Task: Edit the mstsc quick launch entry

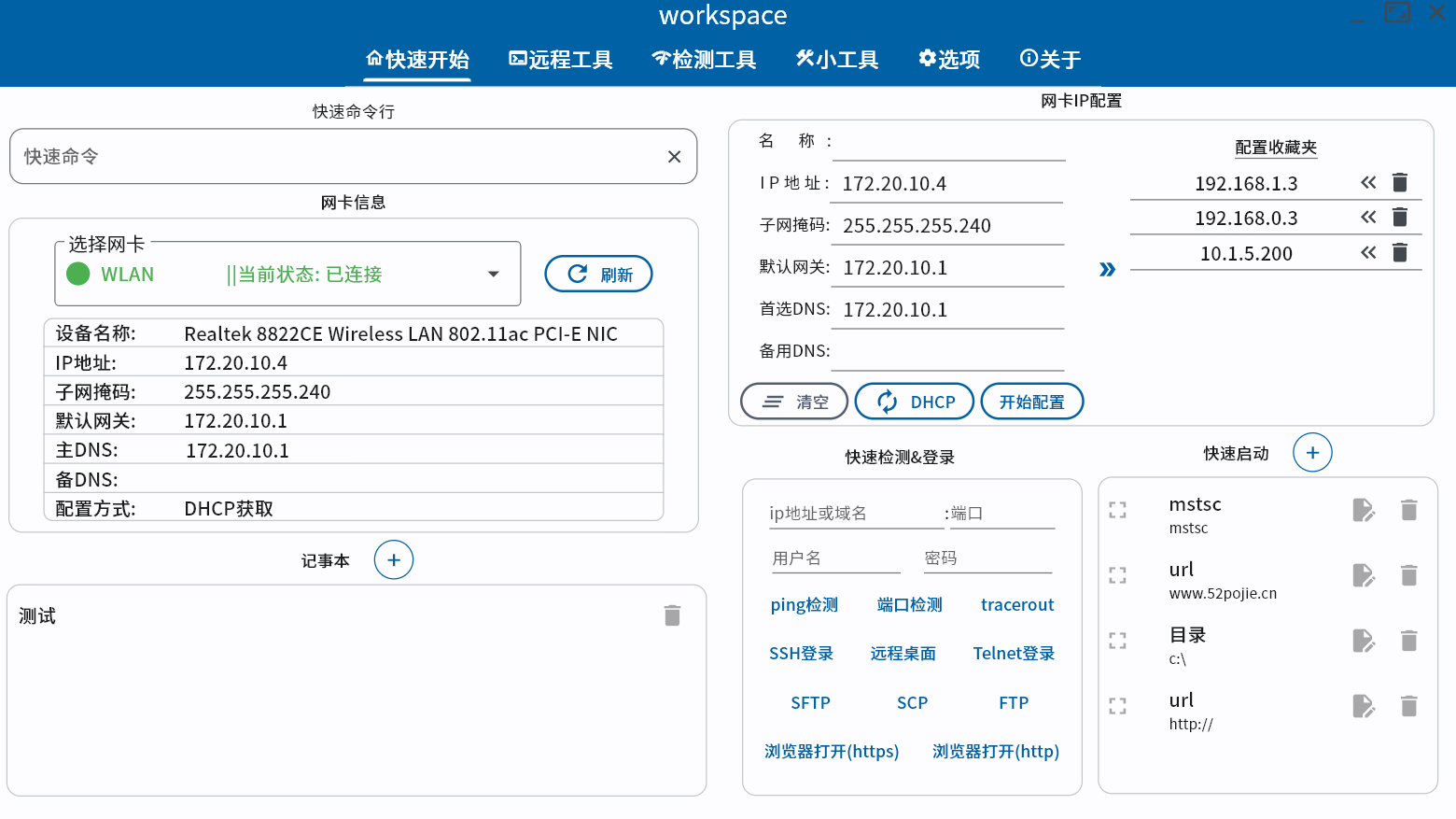Action: [1364, 510]
